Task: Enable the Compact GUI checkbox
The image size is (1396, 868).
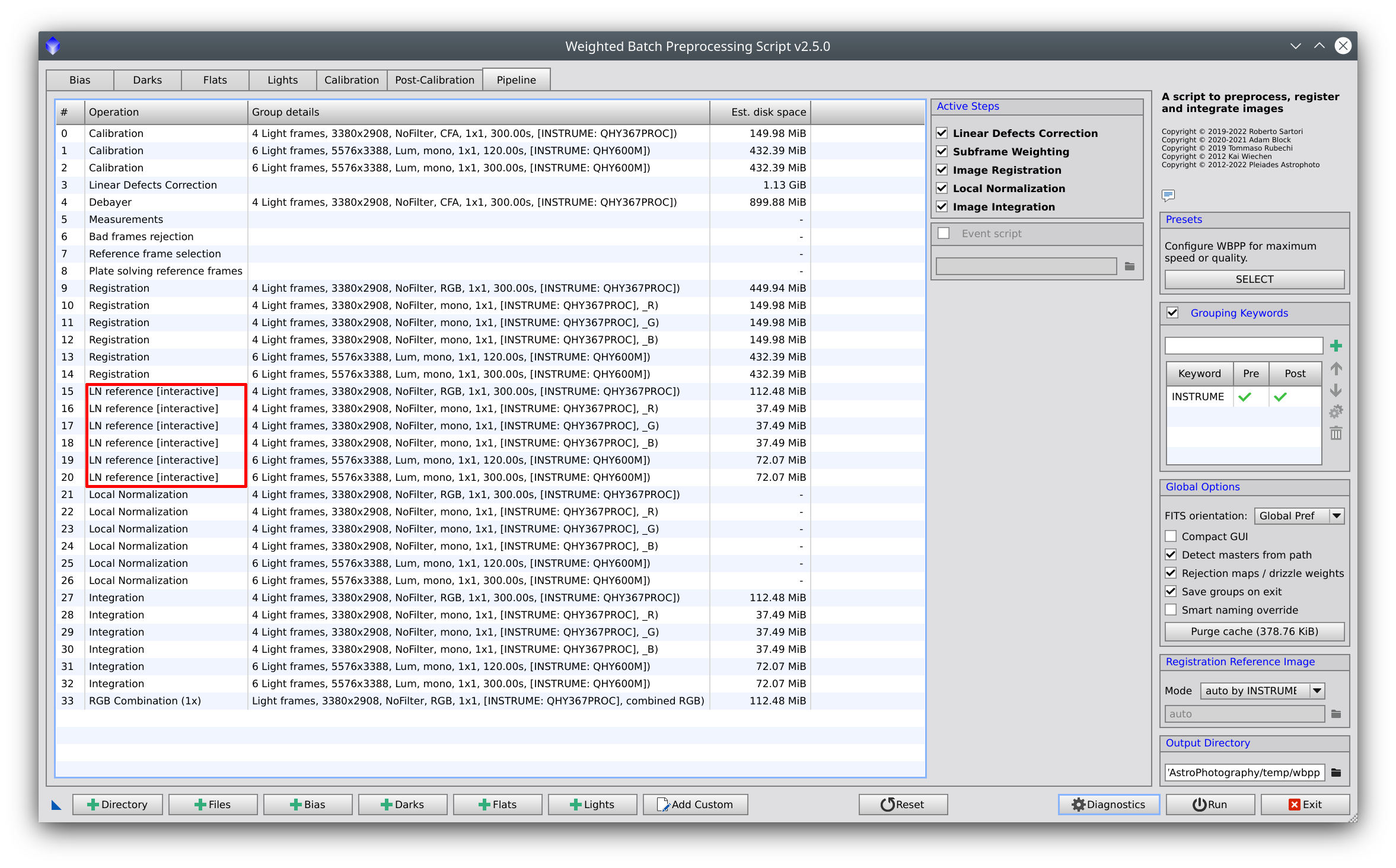Action: coord(1172,536)
